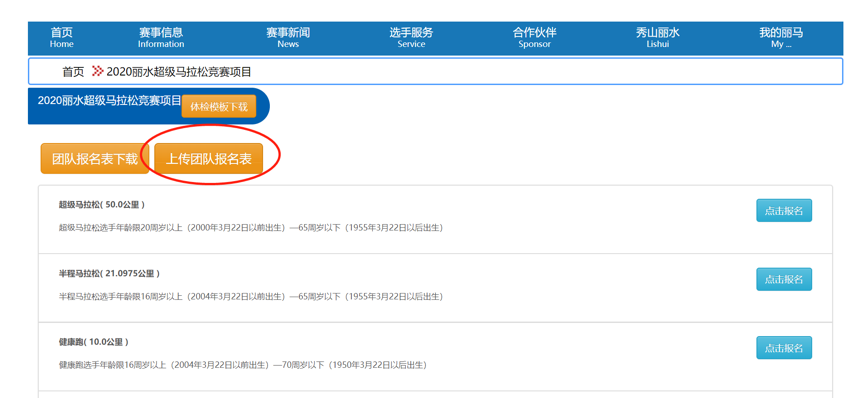Click breadcrumb text 2020丽水超级马拉松竞赛项目
This screenshot has width=865, height=398.
(x=179, y=72)
